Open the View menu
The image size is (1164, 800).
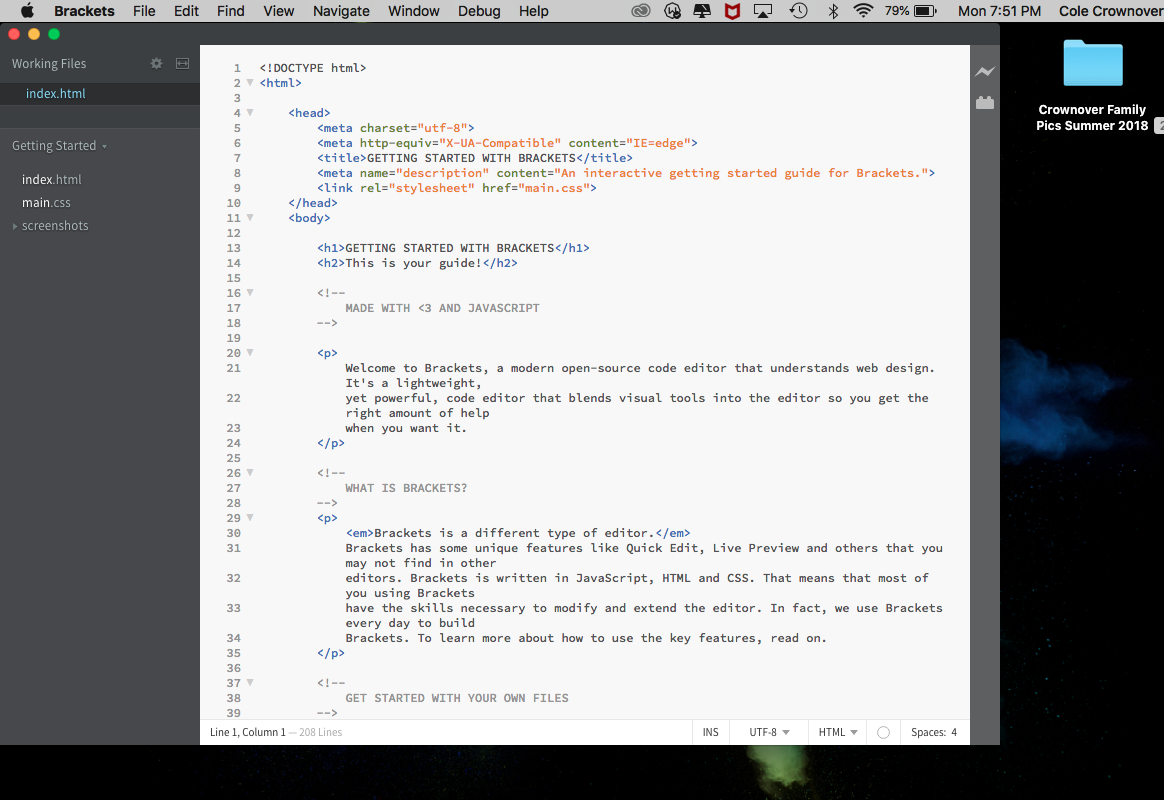click(x=278, y=11)
